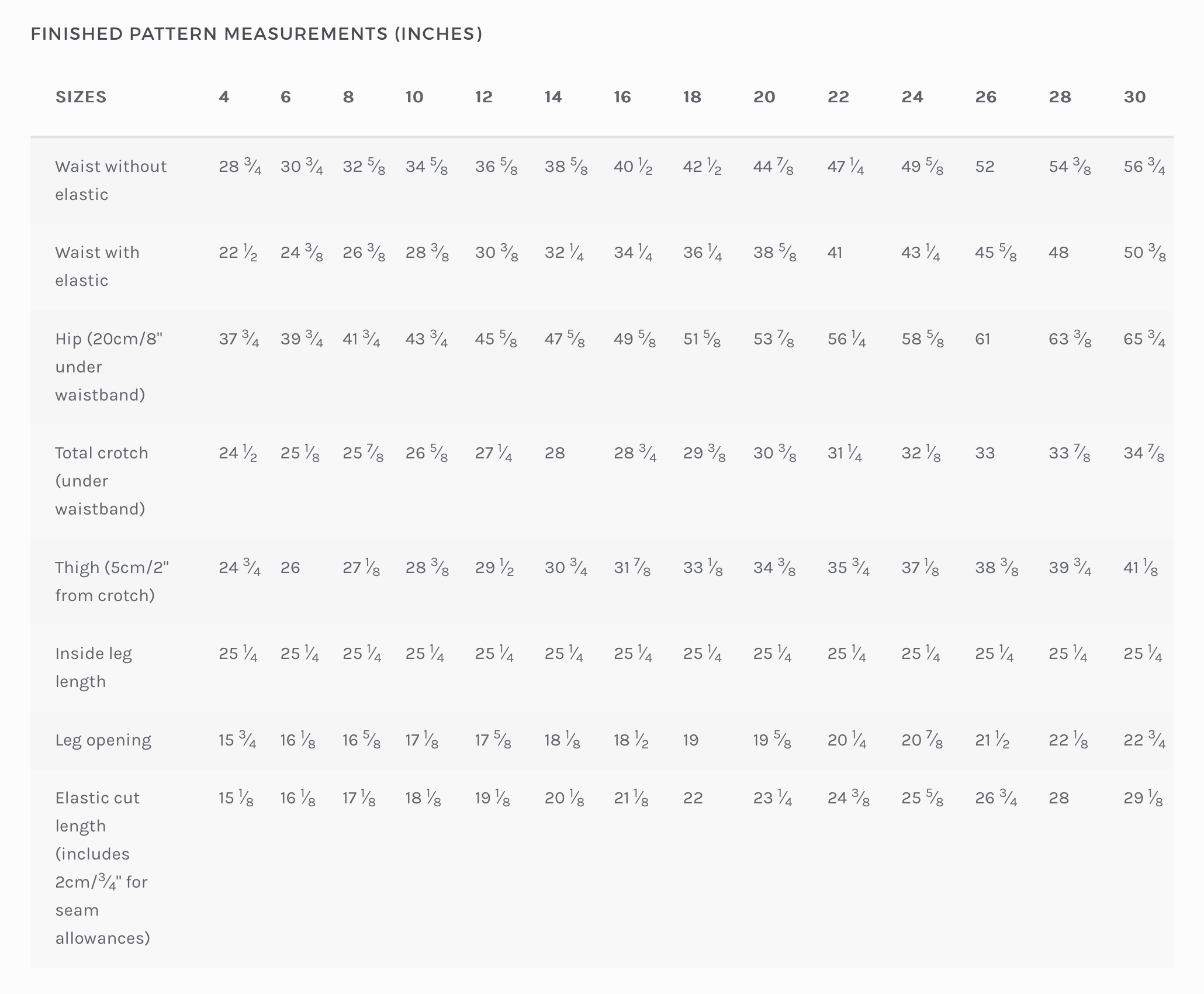Select the Total crotch row label

(x=101, y=481)
